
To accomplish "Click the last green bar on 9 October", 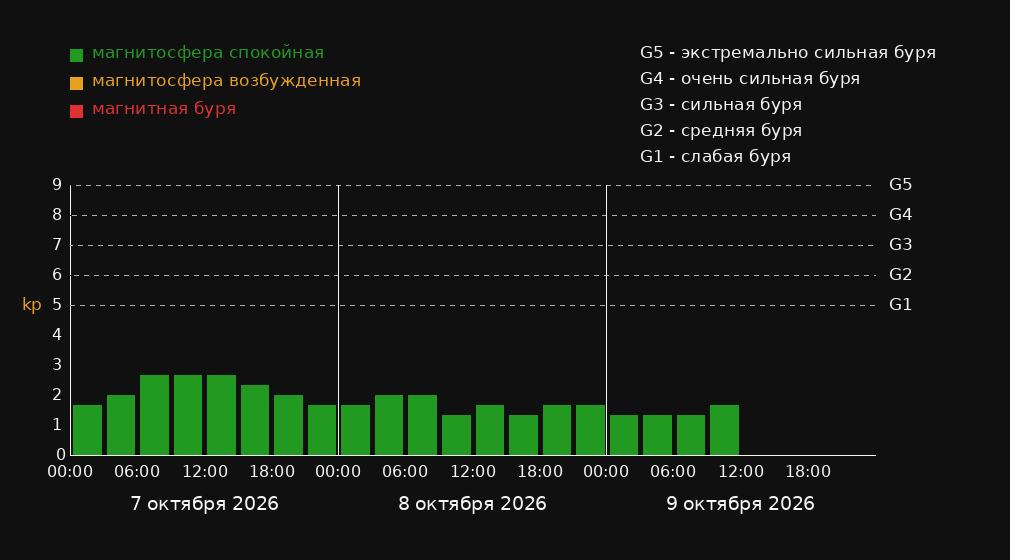I will click(724, 430).
